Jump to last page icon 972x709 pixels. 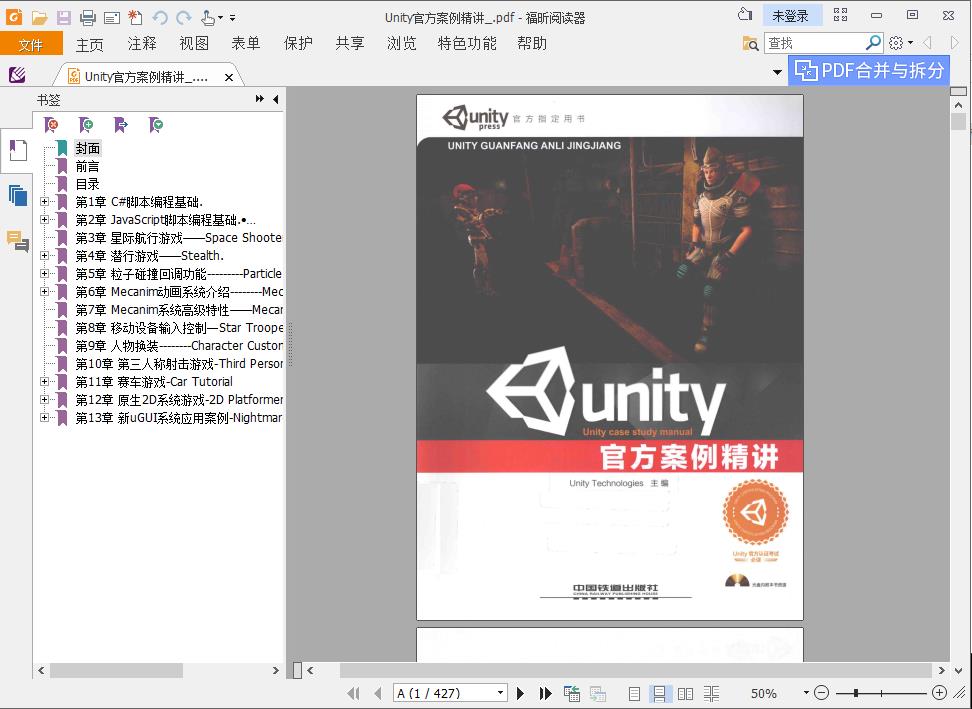click(546, 694)
